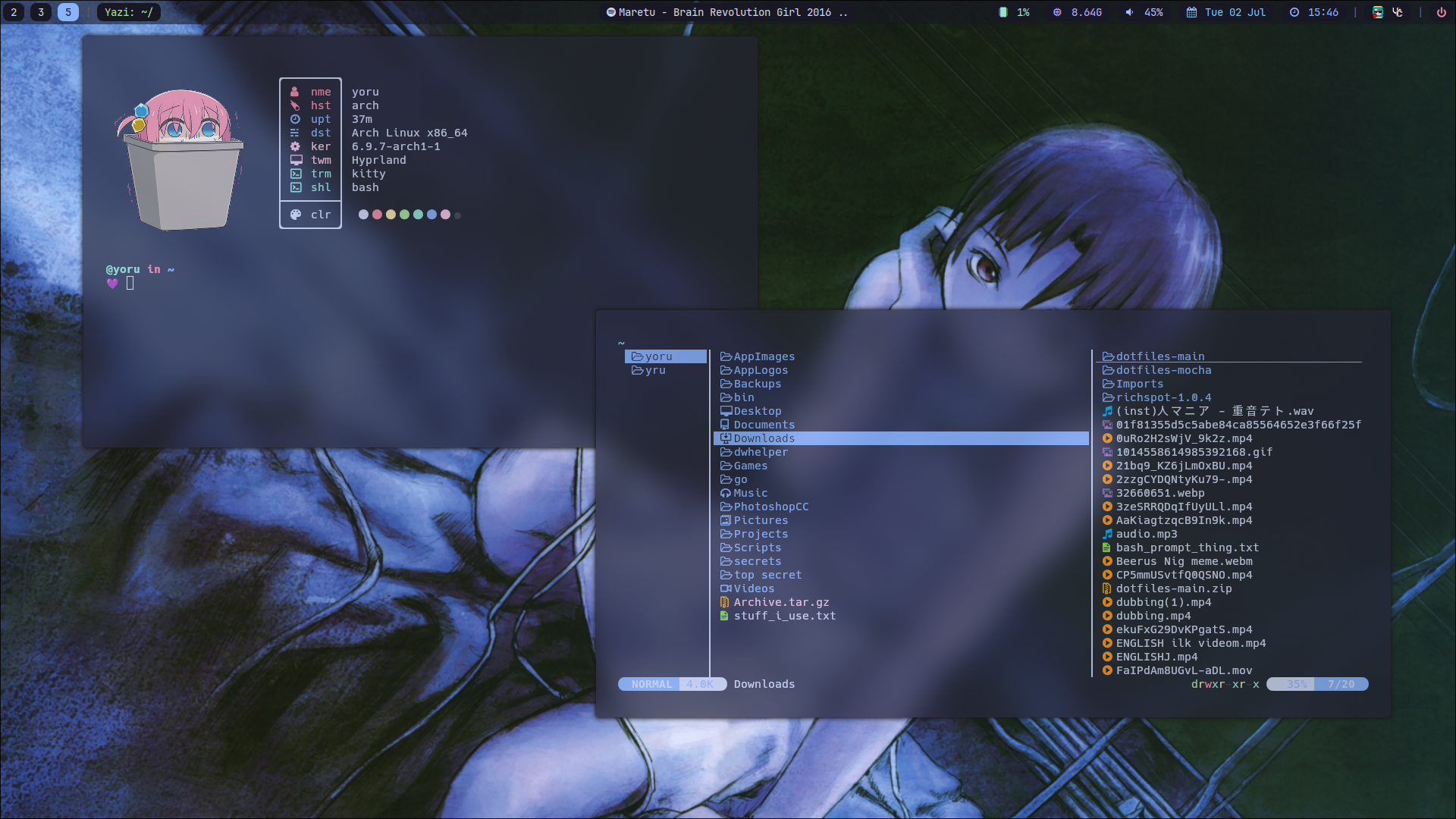Switch to workspace 2
This screenshot has height=819, width=1456.
[x=14, y=12]
